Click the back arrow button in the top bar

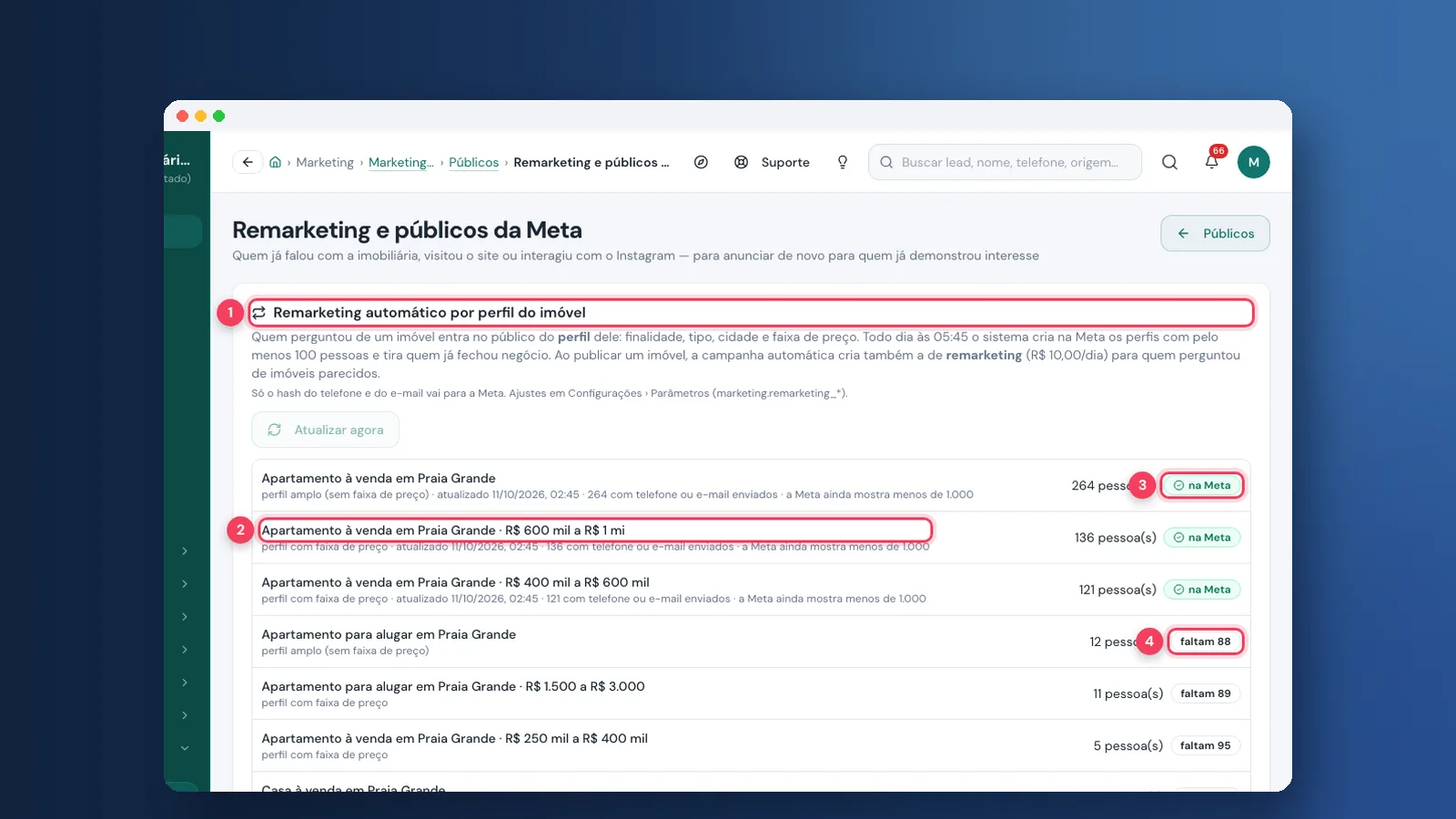(x=248, y=162)
